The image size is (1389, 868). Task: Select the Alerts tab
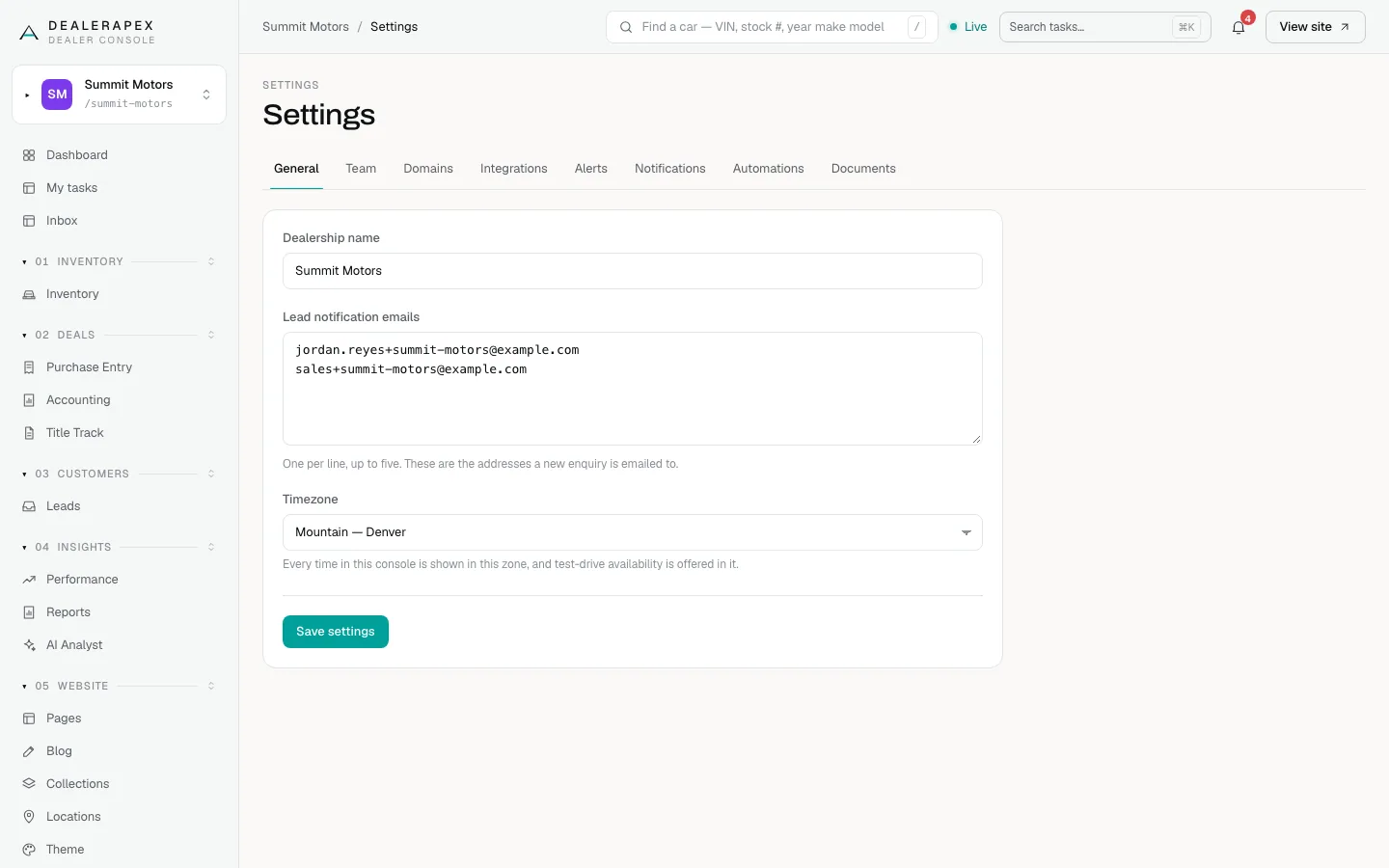591,169
